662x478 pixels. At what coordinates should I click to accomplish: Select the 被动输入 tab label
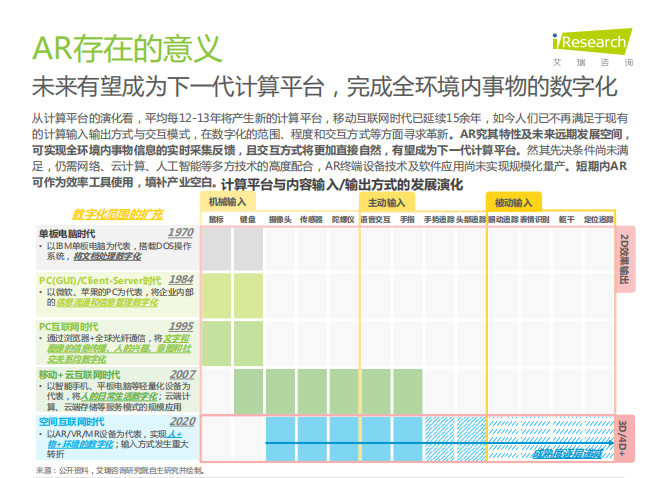(513, 203)
